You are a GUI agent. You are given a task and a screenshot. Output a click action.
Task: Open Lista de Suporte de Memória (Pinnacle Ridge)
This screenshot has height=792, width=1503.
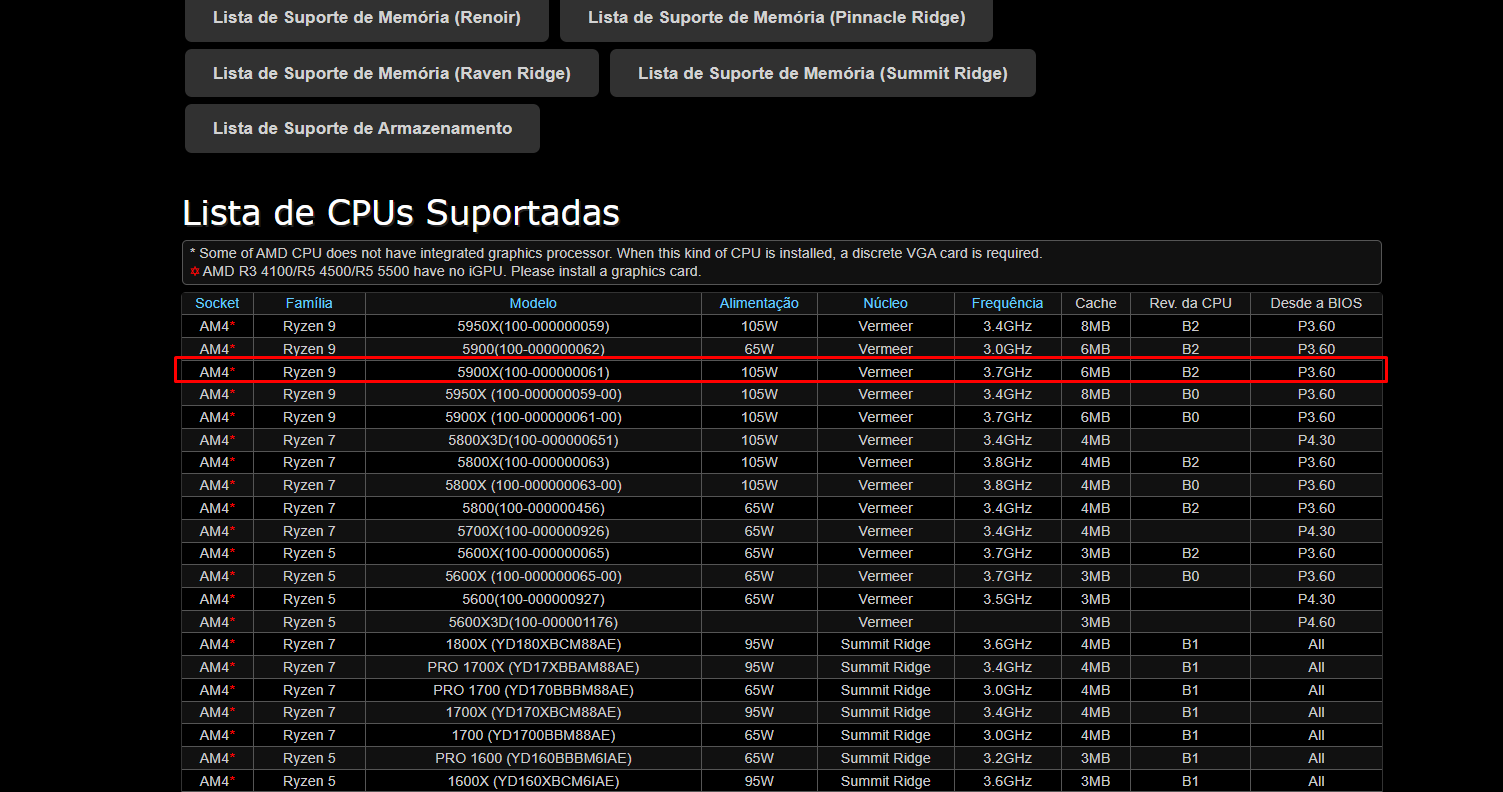point(776,18)
